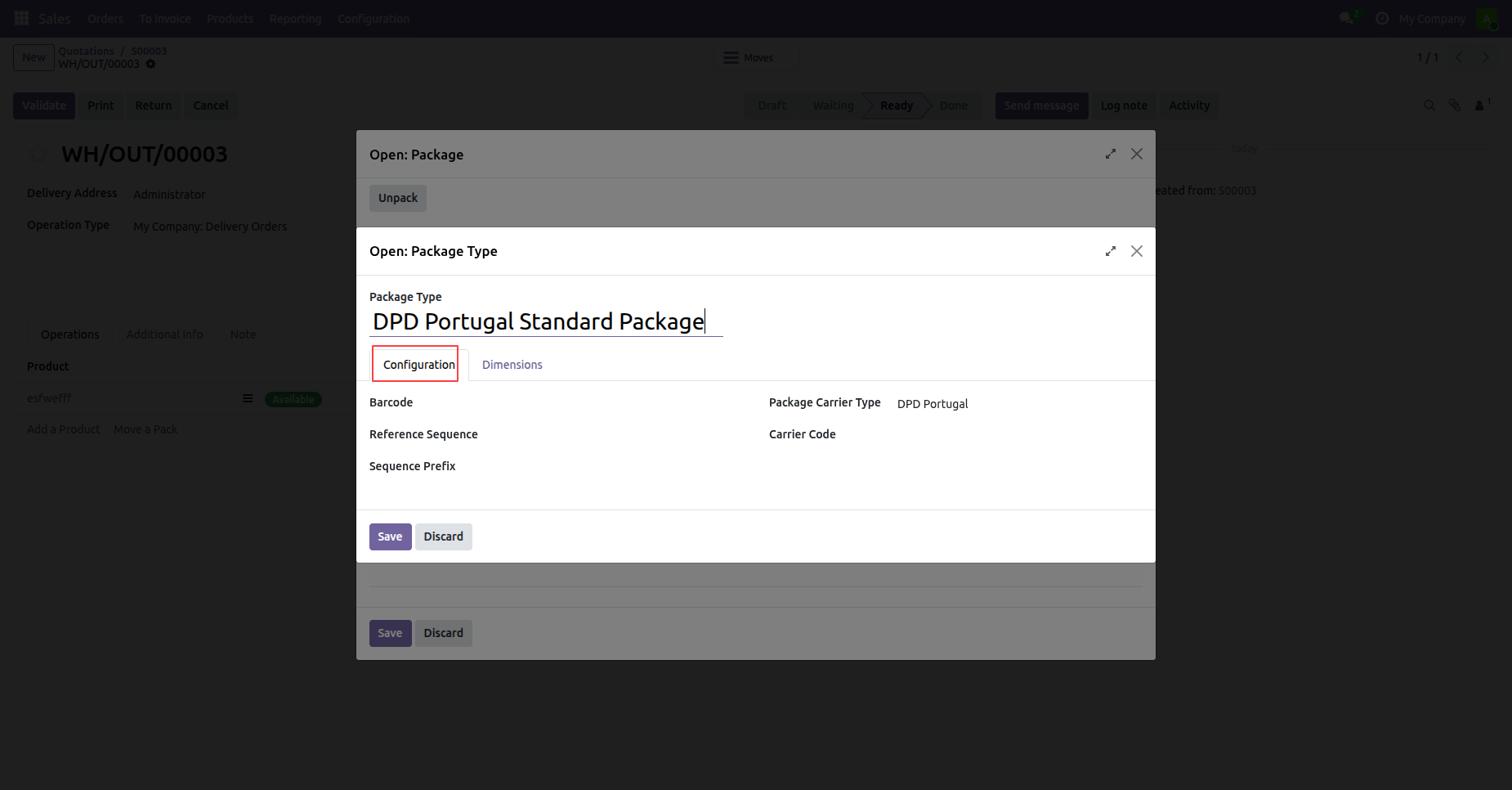Close the Open: Package dialog
The height and width of the screenshot is (790, 1512).
pyautogui.click(x=1137, y=154)
